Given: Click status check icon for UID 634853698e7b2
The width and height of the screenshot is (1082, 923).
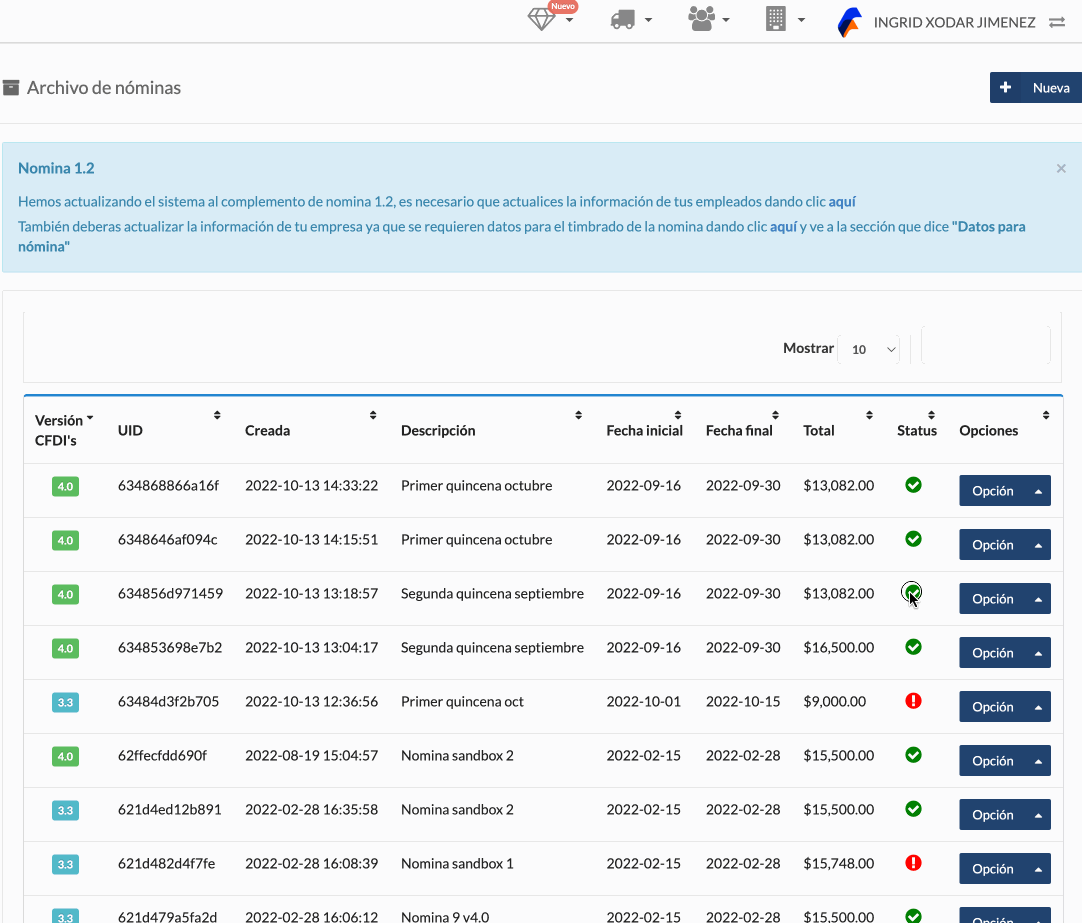Looking at the screenshot, I should click(x=913, y=647).
